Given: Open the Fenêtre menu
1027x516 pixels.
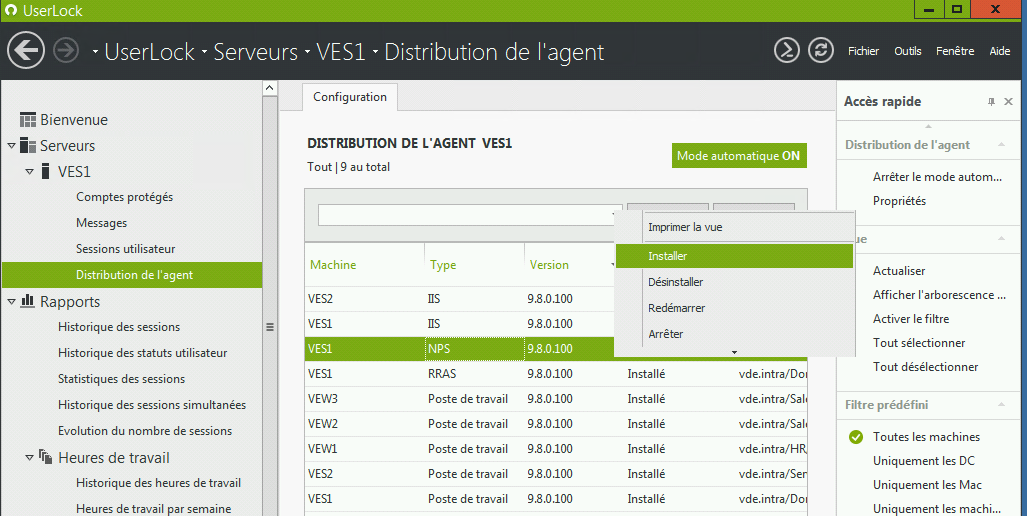Looking at the screenshot, I should coord(955,51).
